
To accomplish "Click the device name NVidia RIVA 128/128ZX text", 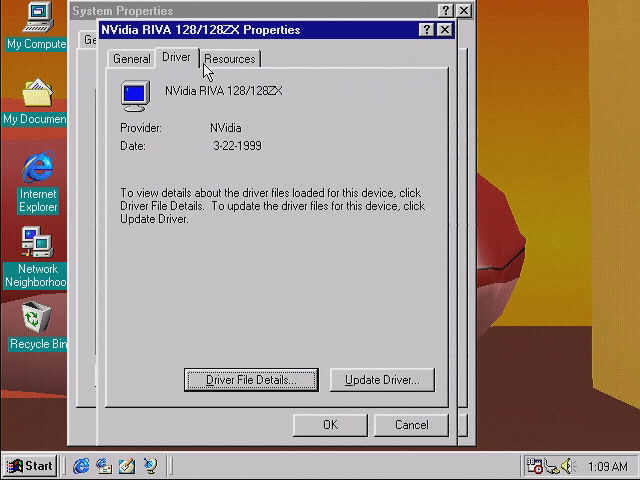I will coord(224,91).
